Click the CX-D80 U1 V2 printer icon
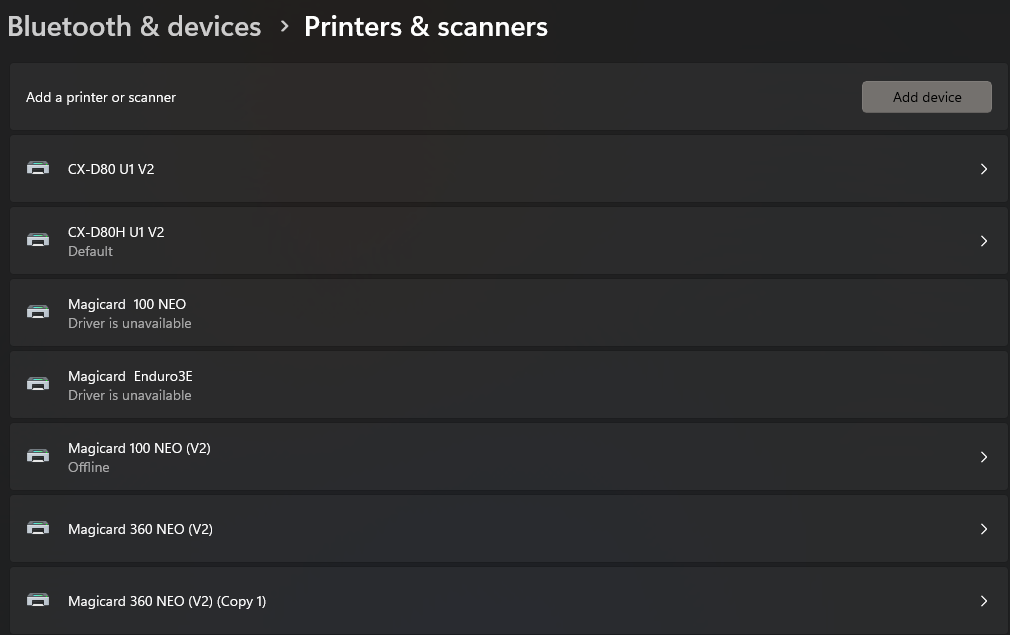1010x635 pixels. 38,169
